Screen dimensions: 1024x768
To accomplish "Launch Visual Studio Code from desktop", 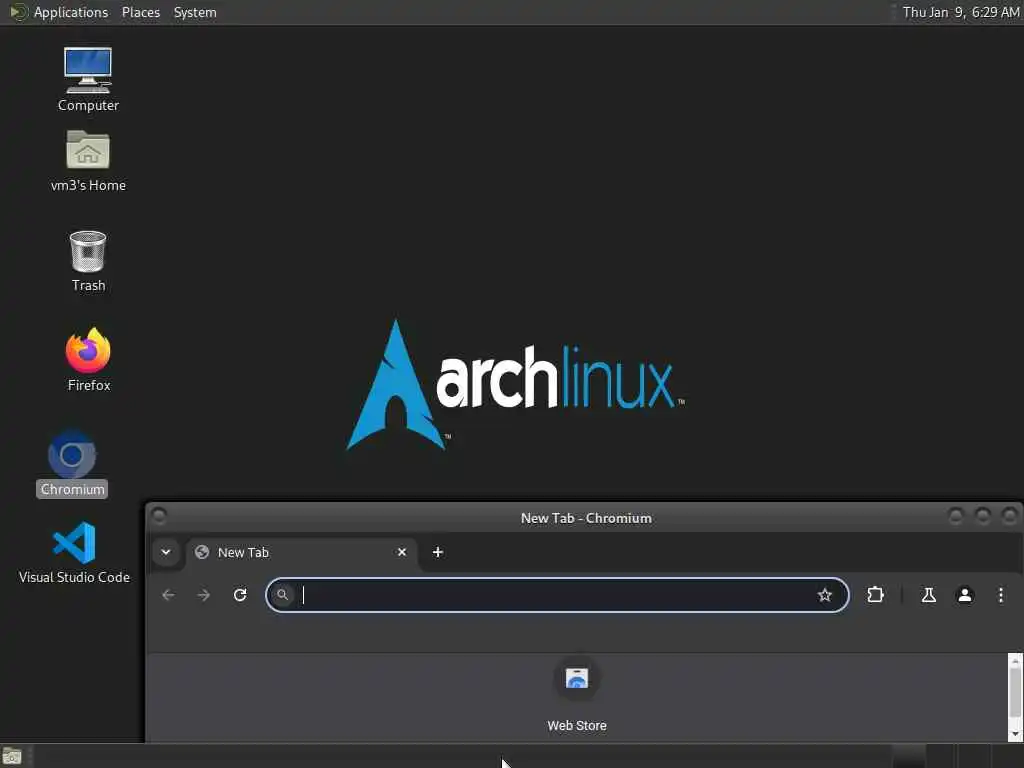I will point(74,552).
